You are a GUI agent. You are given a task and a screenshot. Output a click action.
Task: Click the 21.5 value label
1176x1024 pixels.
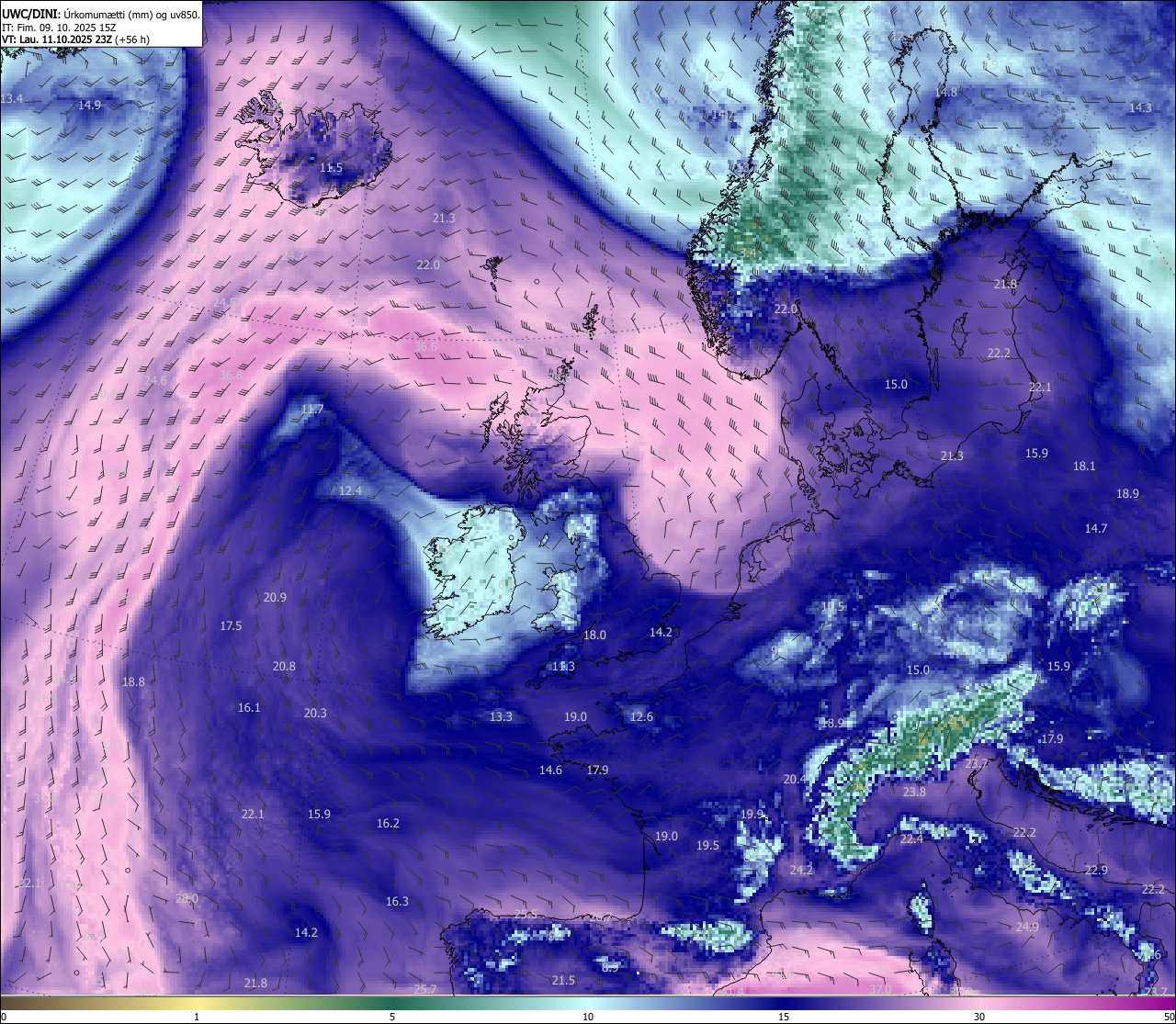(x=563, y=980)
